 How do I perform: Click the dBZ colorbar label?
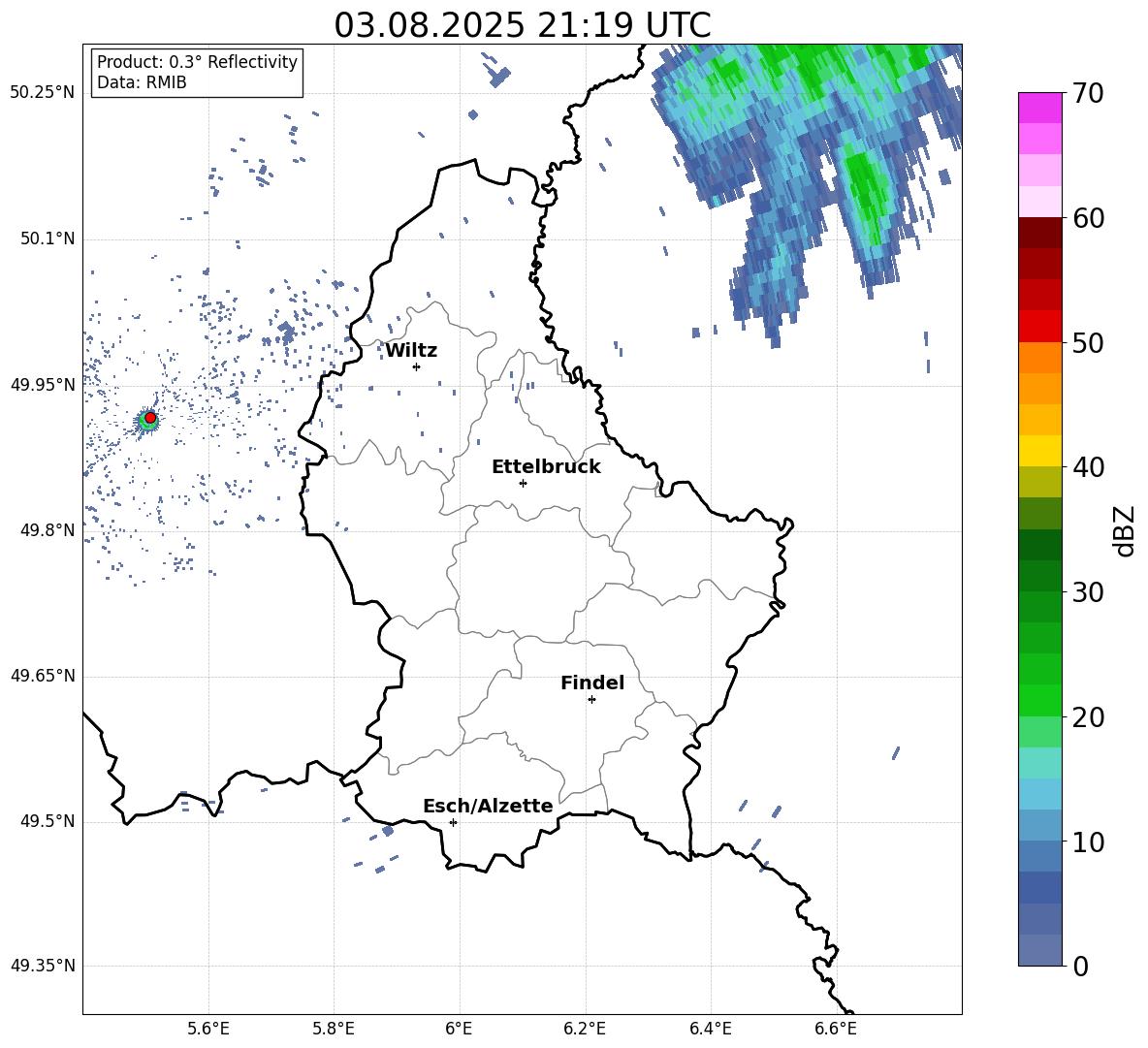1124,530
